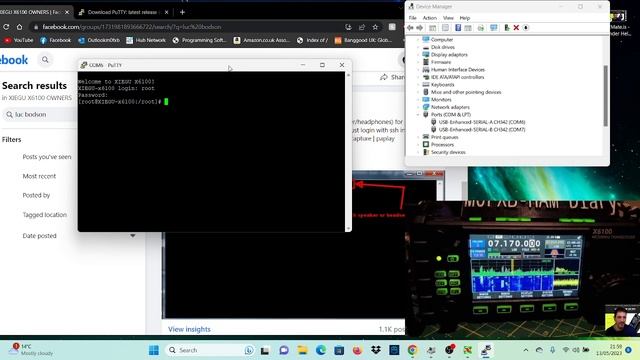Click the Windows taskbar Search box

point(209,350)
